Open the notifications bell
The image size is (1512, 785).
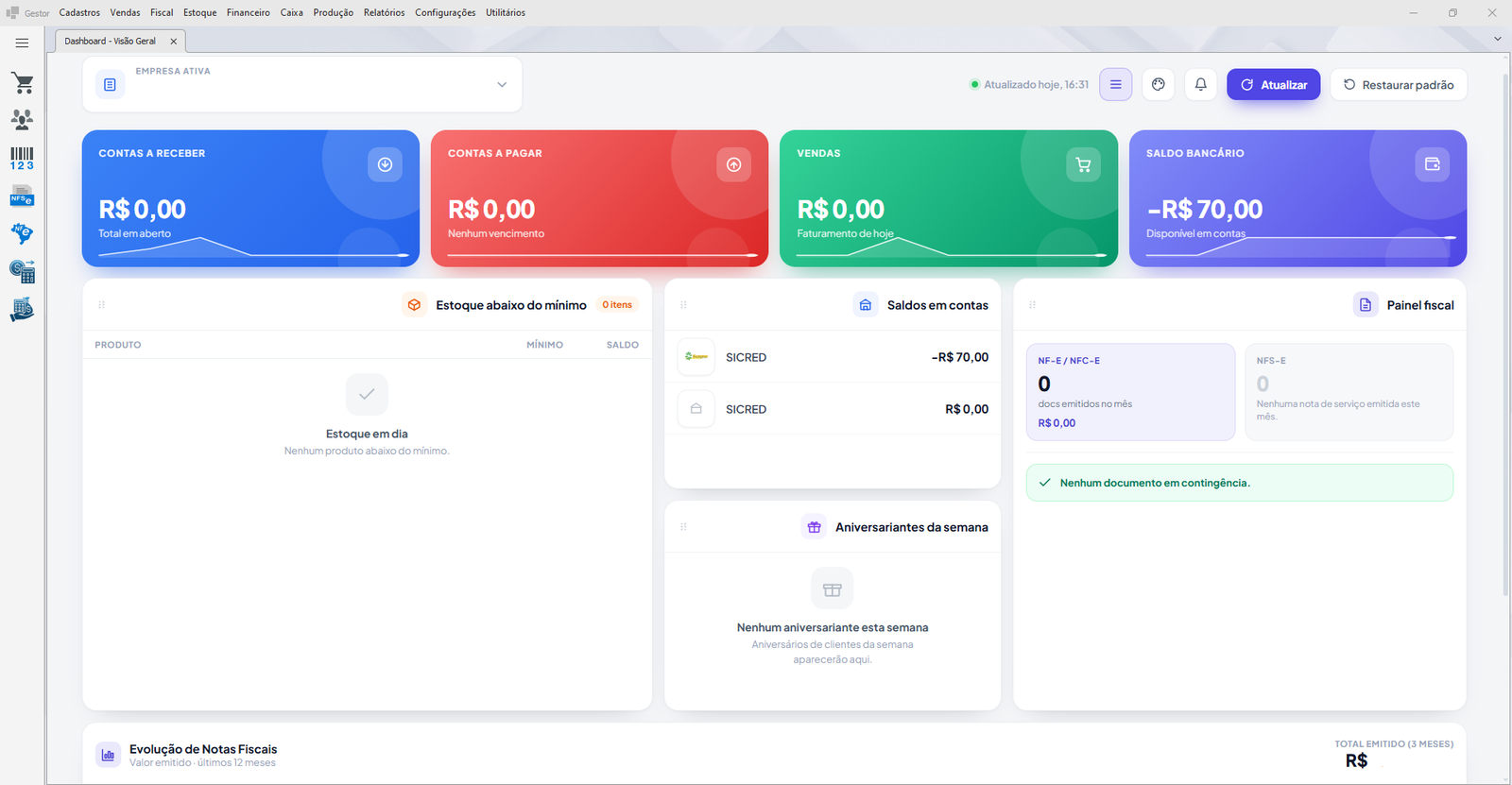pos(1201,85)
